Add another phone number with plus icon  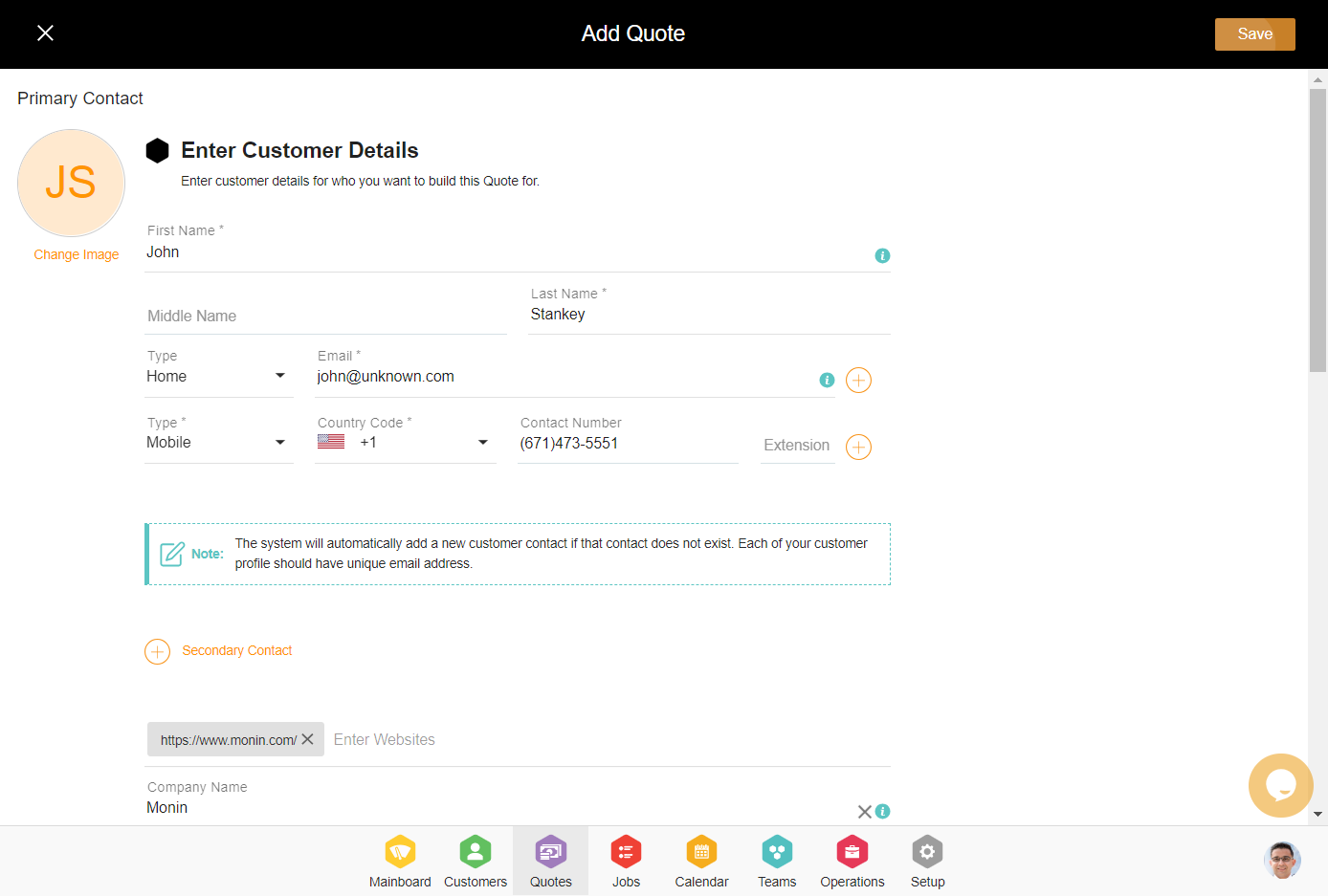point(859,447)
